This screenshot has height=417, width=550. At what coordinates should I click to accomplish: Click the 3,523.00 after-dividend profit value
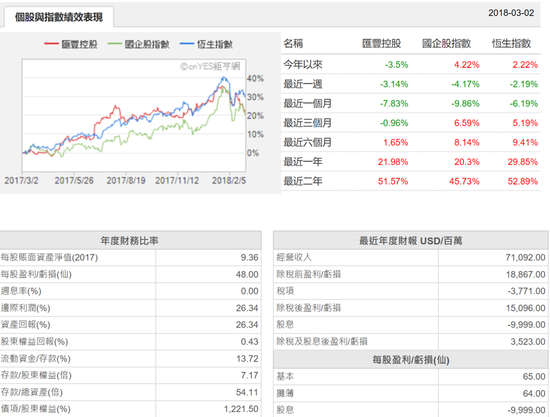528,342
